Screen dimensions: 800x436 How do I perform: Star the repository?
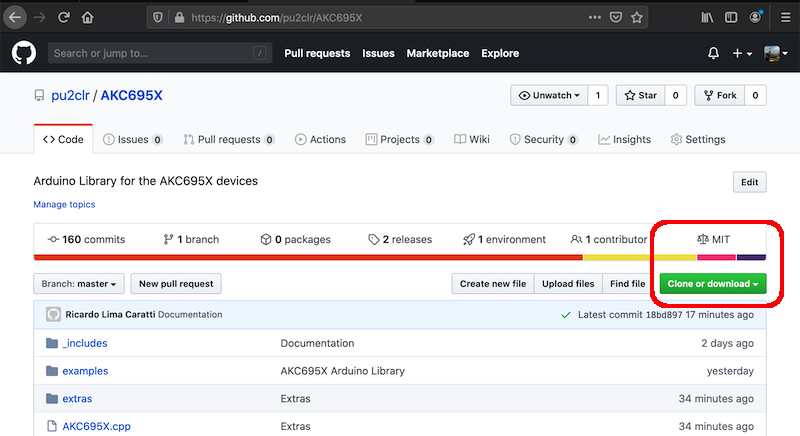[641, 95]
